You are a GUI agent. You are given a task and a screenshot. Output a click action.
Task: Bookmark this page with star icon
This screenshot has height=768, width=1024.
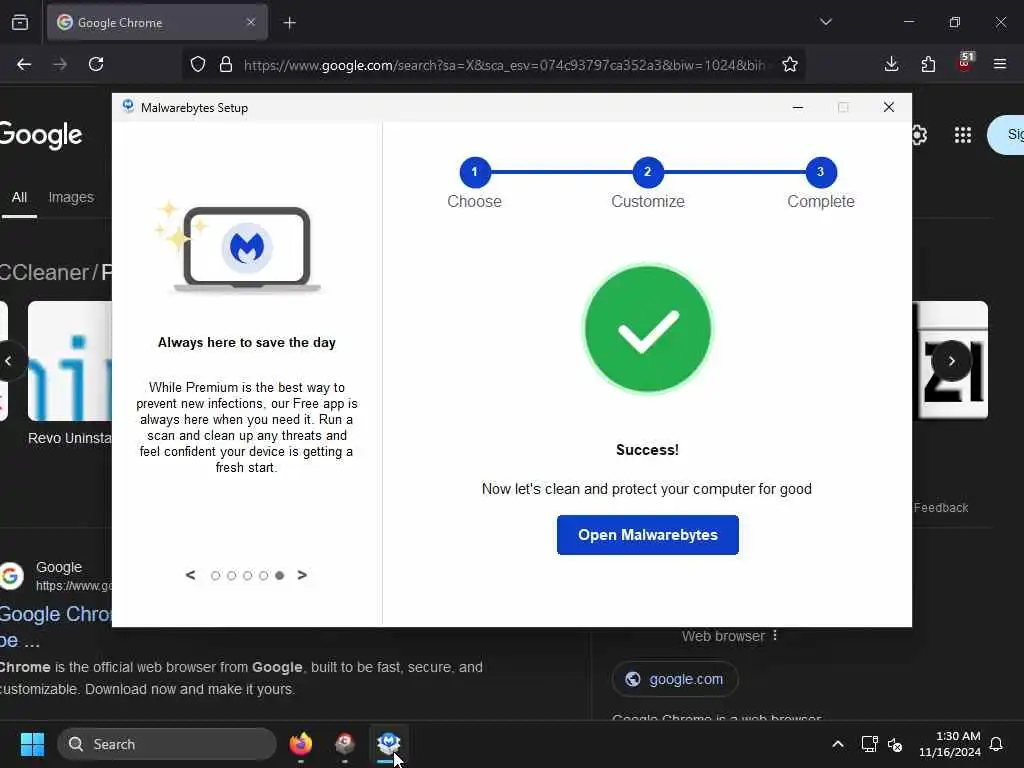(x=790, y=64)
